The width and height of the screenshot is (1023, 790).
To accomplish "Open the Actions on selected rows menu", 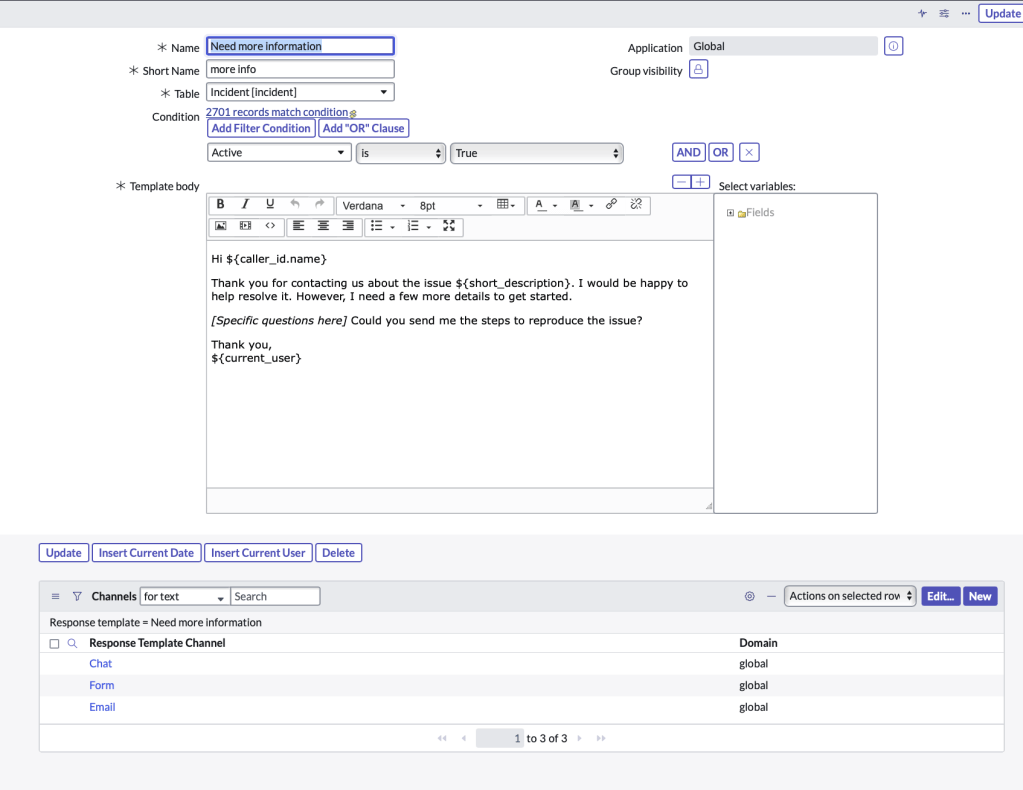I will pyautogui.click(x=849, y=596).
